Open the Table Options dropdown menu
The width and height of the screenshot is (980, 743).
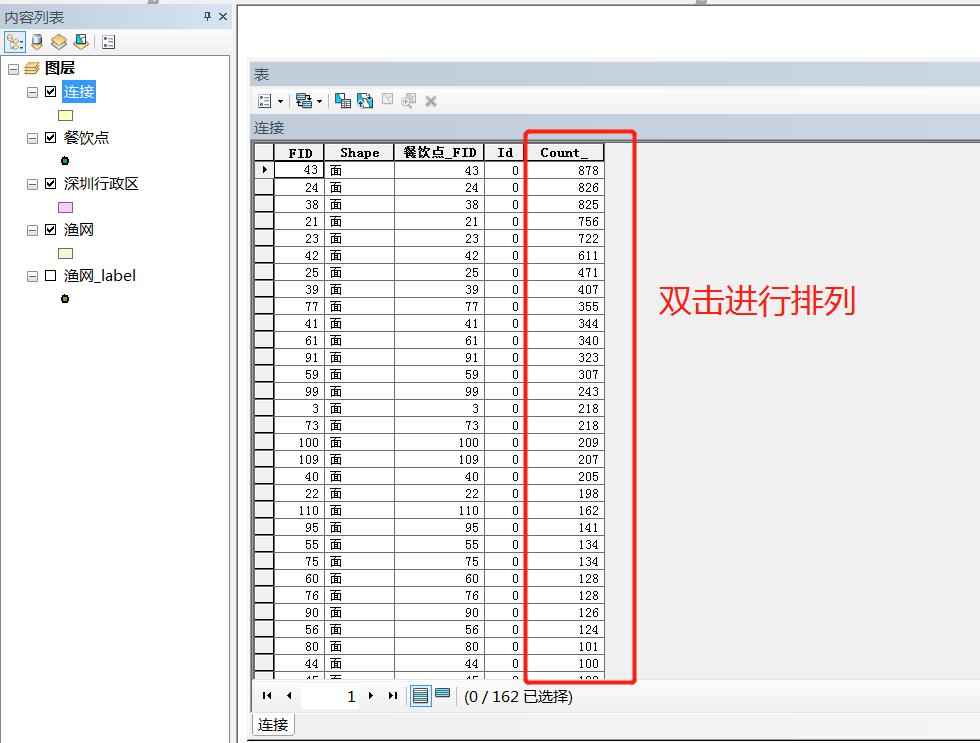coord(270,101)
